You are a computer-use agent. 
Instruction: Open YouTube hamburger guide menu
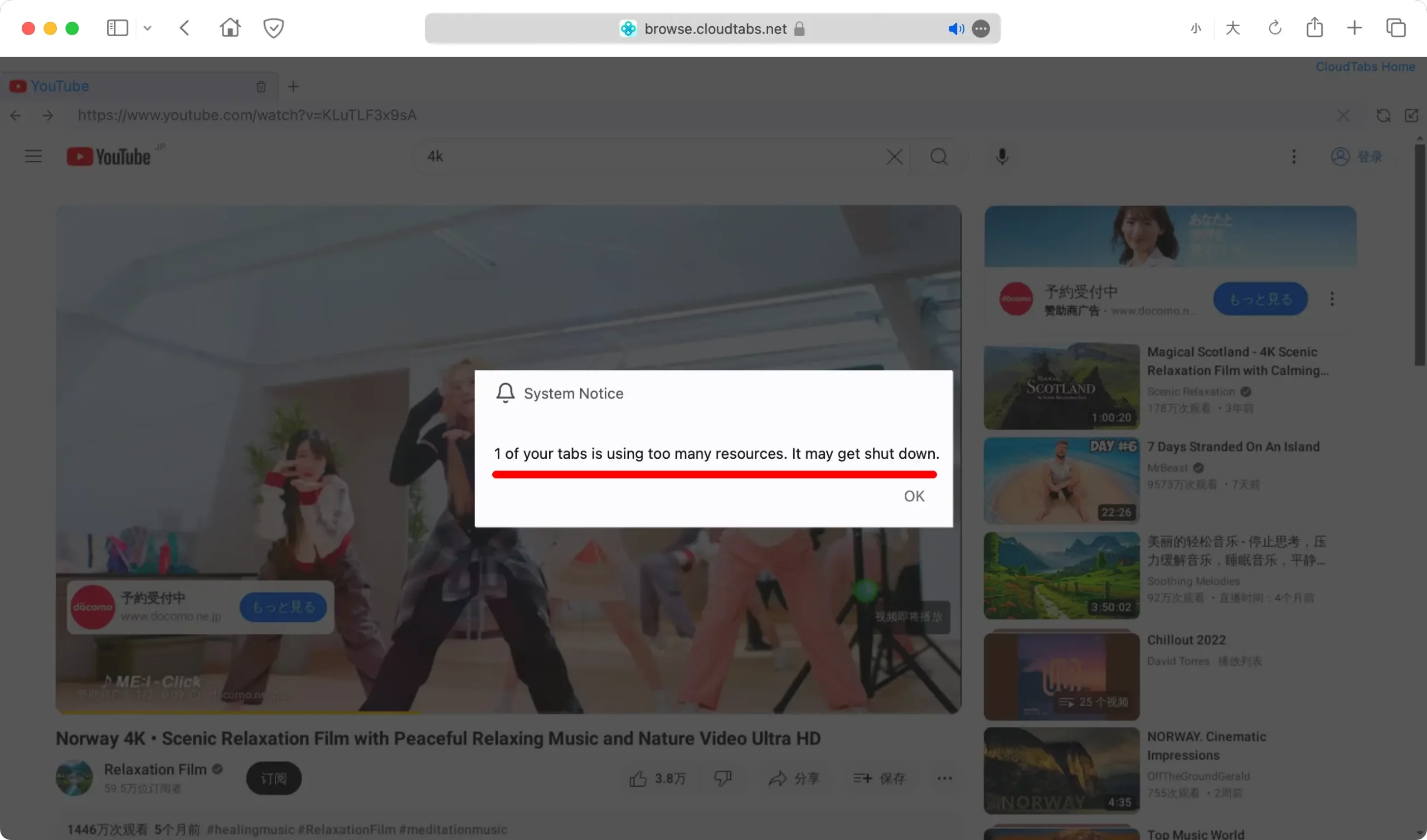pyautogui.click(x=33, y=156)
